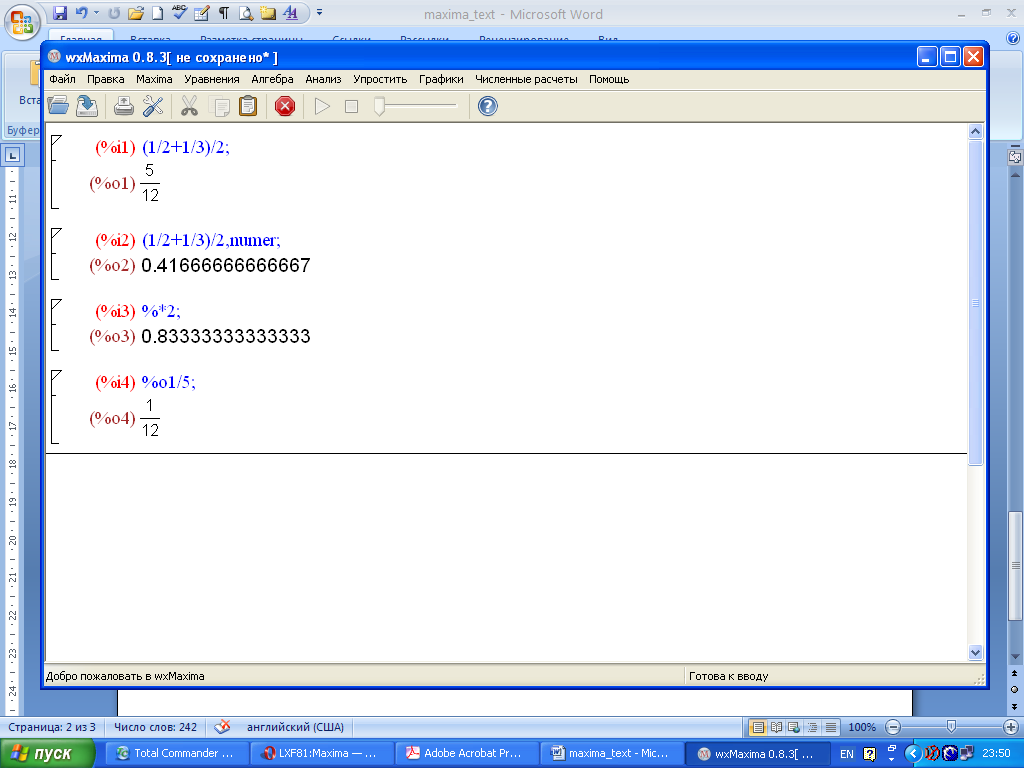Click the wxMaxima copy icon
The image size is (1024, 768).
219,106
